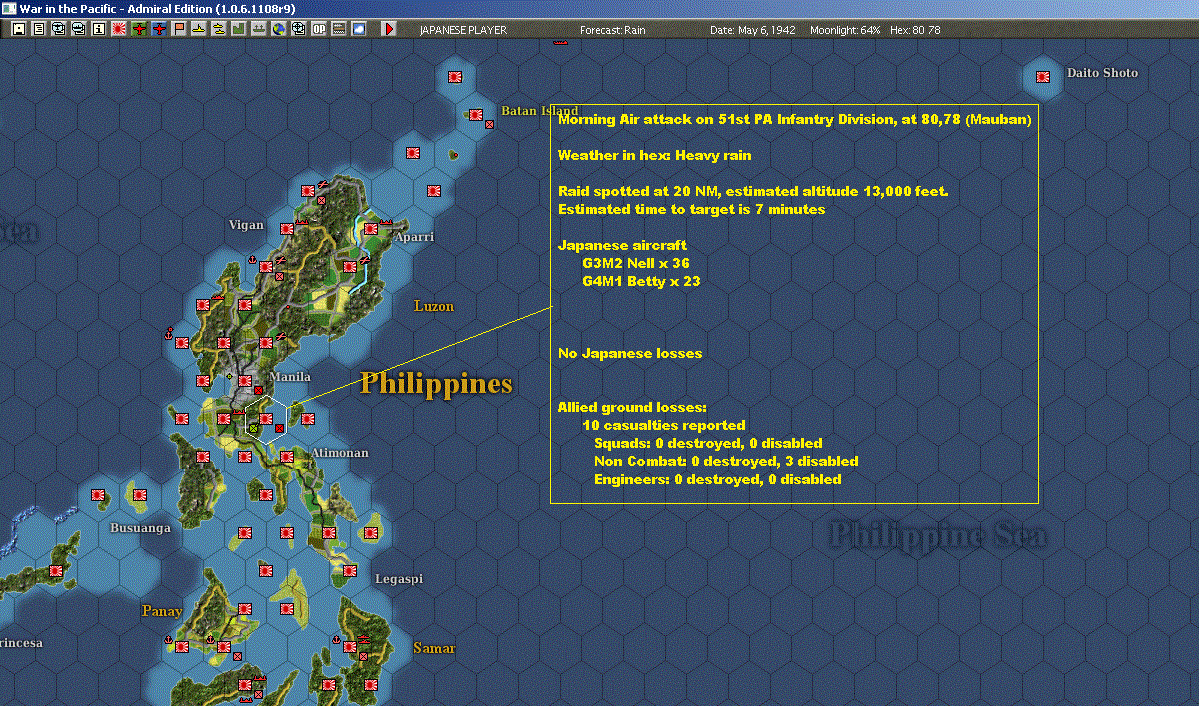Select the Japanese base flag at Aparri
Viewport: 1199px width, 706px height.
[x=371, y=229]
